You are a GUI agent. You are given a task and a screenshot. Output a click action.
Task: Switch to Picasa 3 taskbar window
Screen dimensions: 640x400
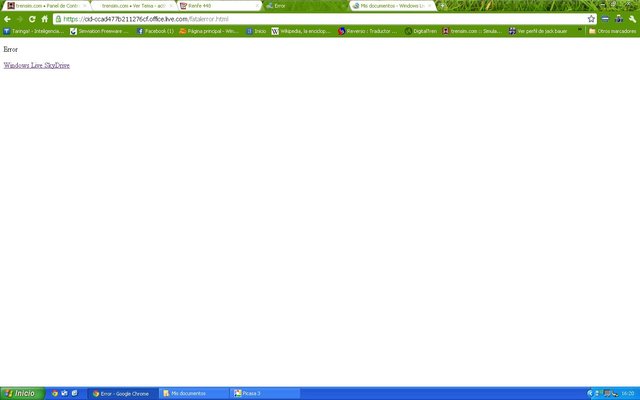pyautogui.click(x=265, y=393)
